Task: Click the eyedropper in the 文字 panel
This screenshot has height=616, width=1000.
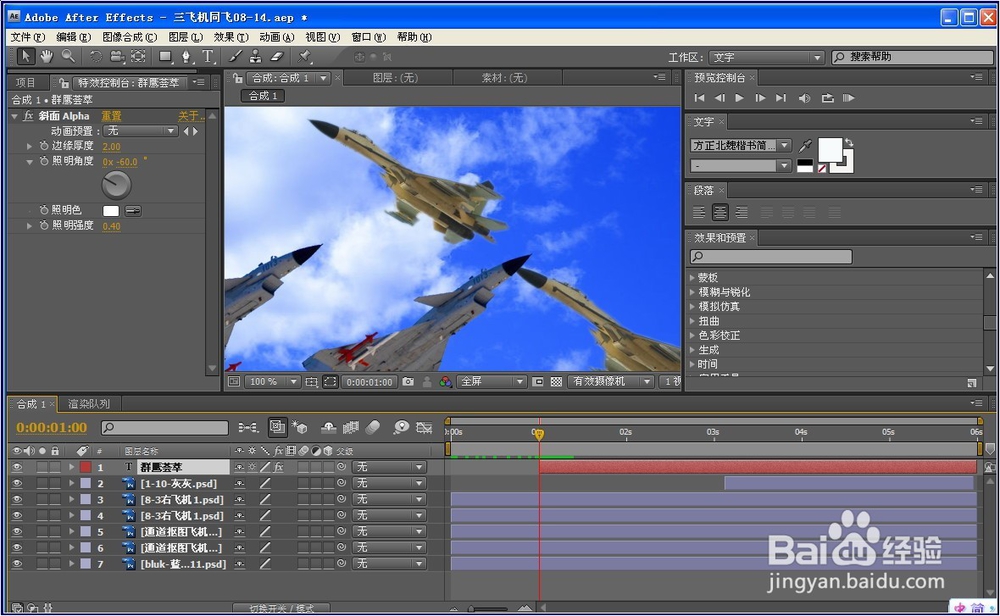Action: point(805,146)
